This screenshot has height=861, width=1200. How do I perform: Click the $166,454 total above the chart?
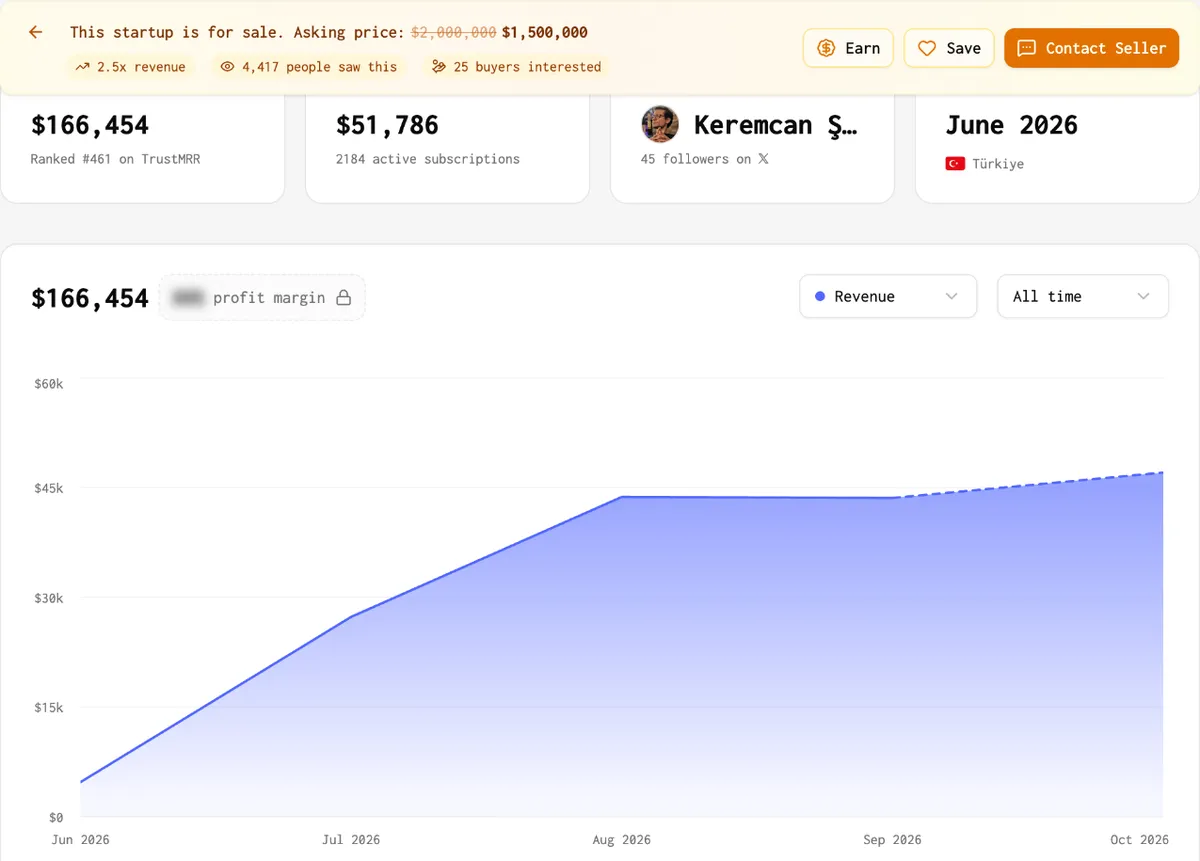tap(90, 298)
